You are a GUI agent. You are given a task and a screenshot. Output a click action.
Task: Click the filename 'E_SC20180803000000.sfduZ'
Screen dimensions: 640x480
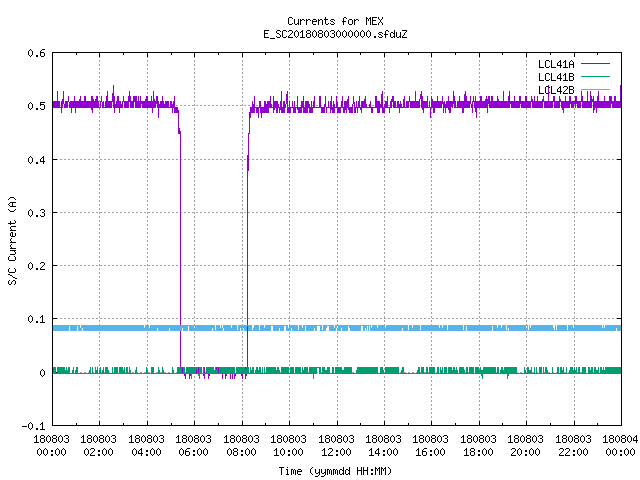point(335,34)
